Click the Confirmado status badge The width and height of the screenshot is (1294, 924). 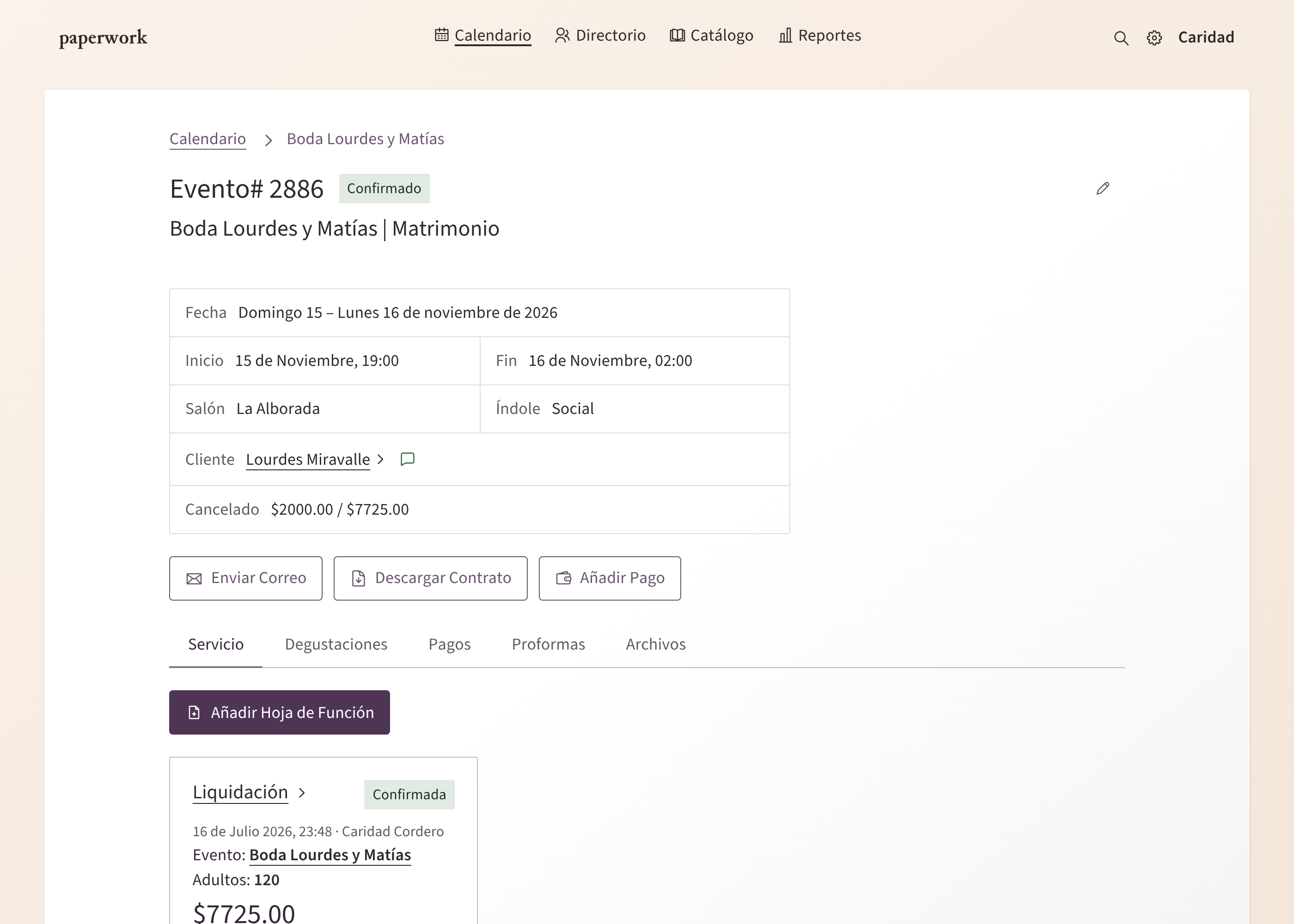click(384, 188)
